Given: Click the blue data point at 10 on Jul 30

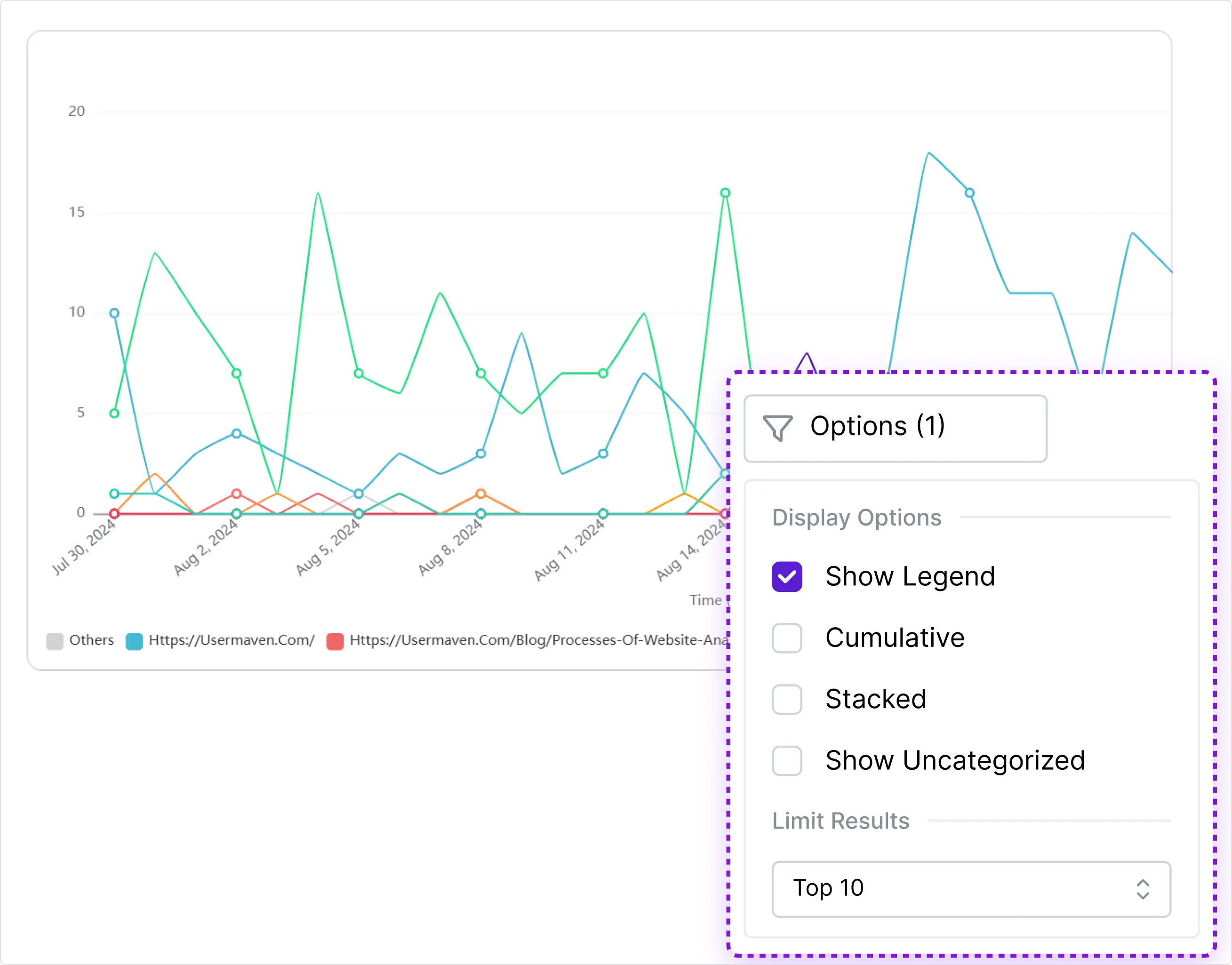Looking at the screenshot, I should pos(114,313).
